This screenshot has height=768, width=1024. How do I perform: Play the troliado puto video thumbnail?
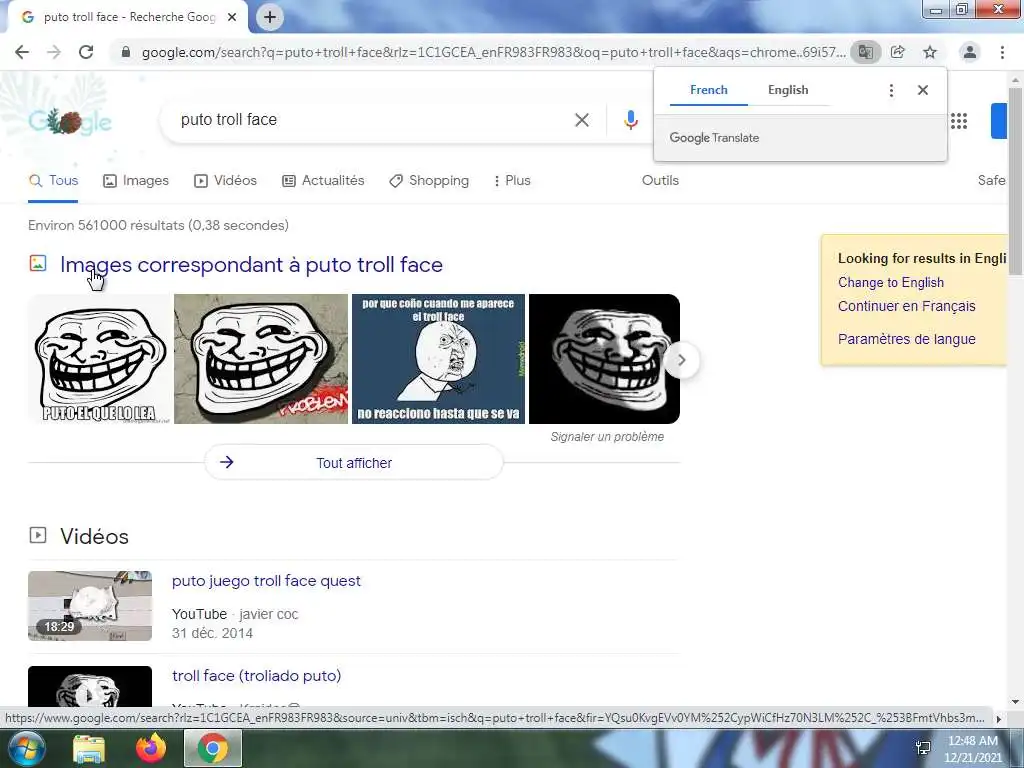coord(90,686)
